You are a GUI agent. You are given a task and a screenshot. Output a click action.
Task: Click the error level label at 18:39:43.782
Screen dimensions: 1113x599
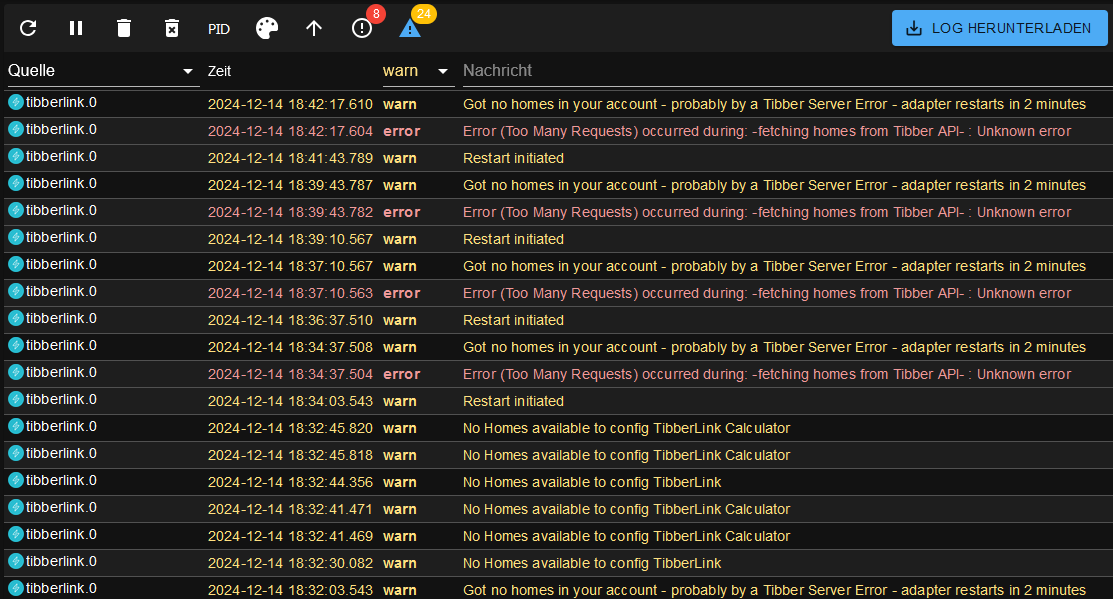(x=401, y=212)
